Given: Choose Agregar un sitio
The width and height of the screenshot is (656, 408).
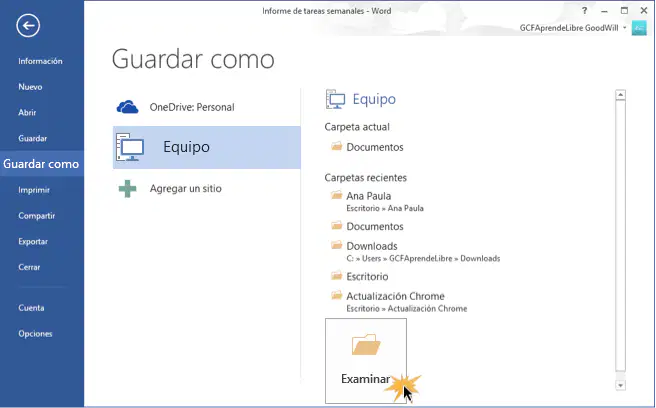Looking at the screenshot, I should pos(207,189).
